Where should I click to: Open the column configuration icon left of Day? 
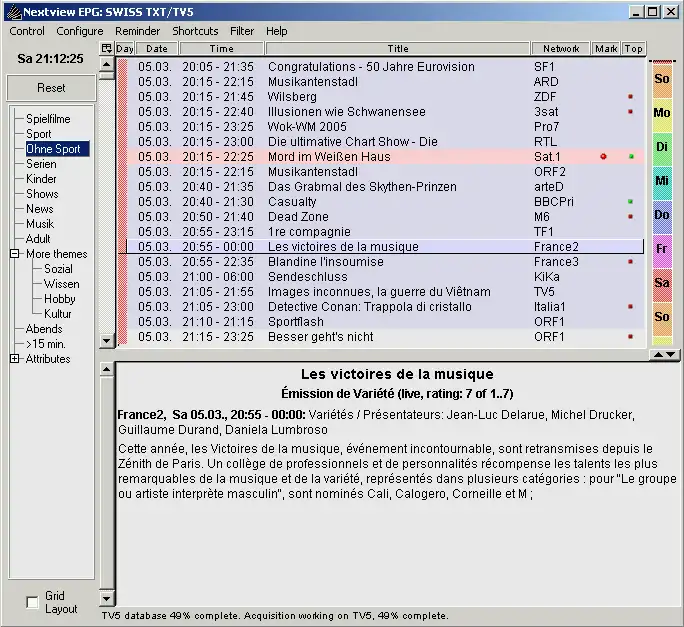pyautogui.click(x=106, y=48)
